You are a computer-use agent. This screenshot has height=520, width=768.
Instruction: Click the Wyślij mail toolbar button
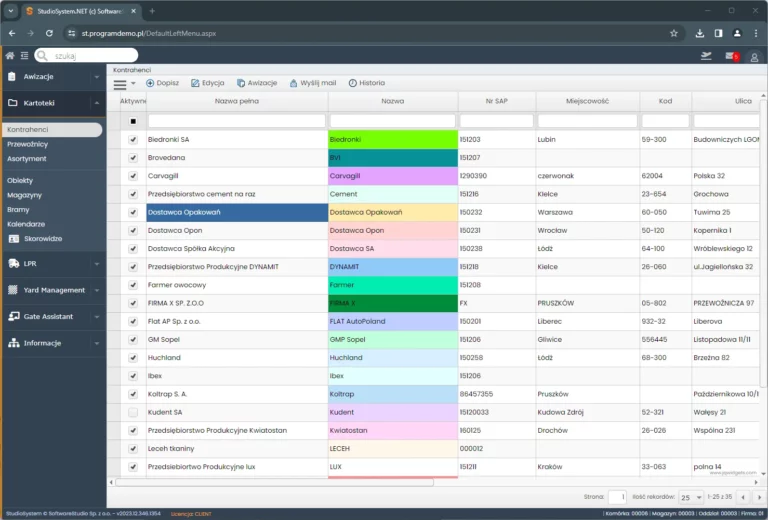pyautogui.click(x=312, y=83)
